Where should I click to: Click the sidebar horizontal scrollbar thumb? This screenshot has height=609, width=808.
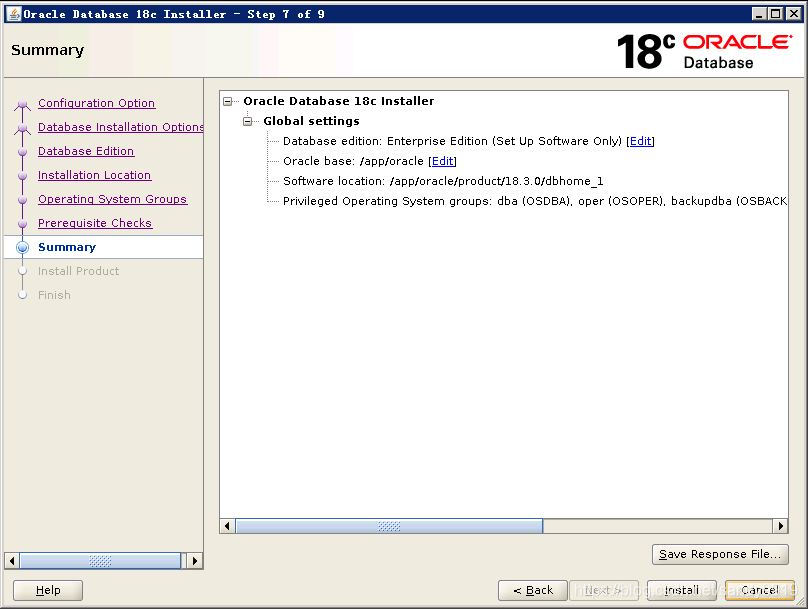pyautogui.click(x=100, y=561)
